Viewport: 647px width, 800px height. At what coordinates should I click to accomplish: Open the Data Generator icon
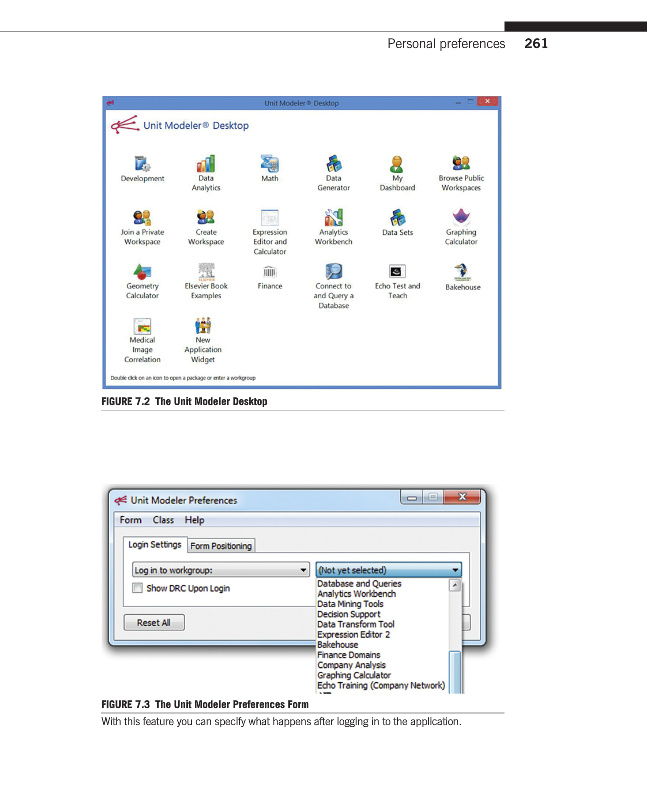click(x=334, y=164)
